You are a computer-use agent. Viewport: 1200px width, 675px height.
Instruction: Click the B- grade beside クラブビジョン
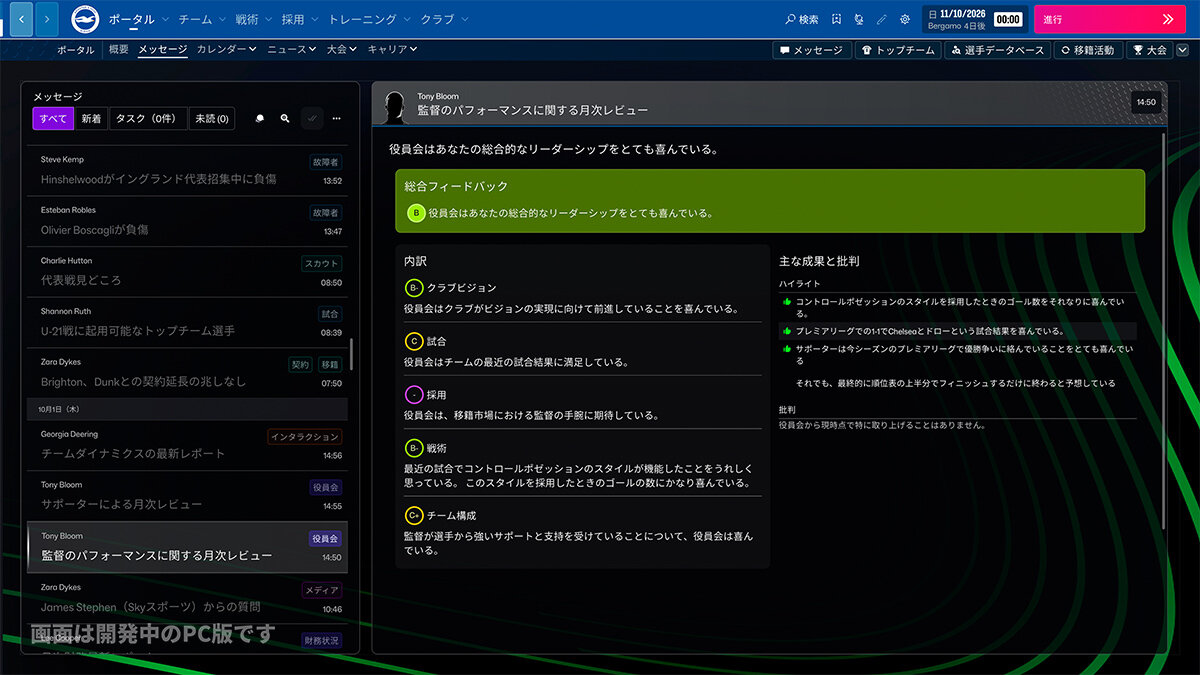pos(414,288)
